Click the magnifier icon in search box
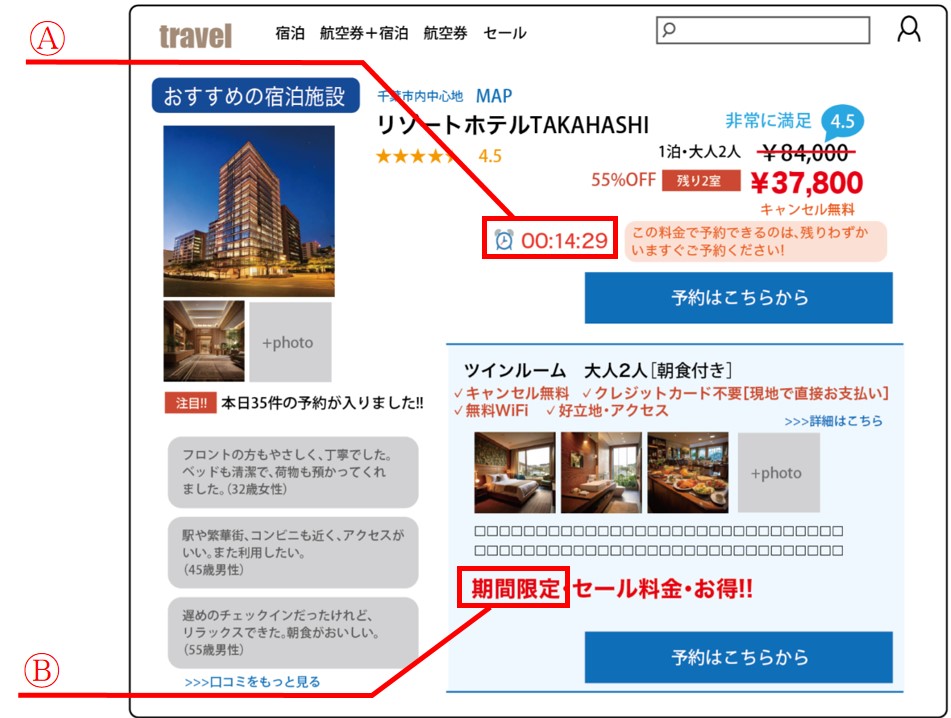 click(x=670, y=30)
